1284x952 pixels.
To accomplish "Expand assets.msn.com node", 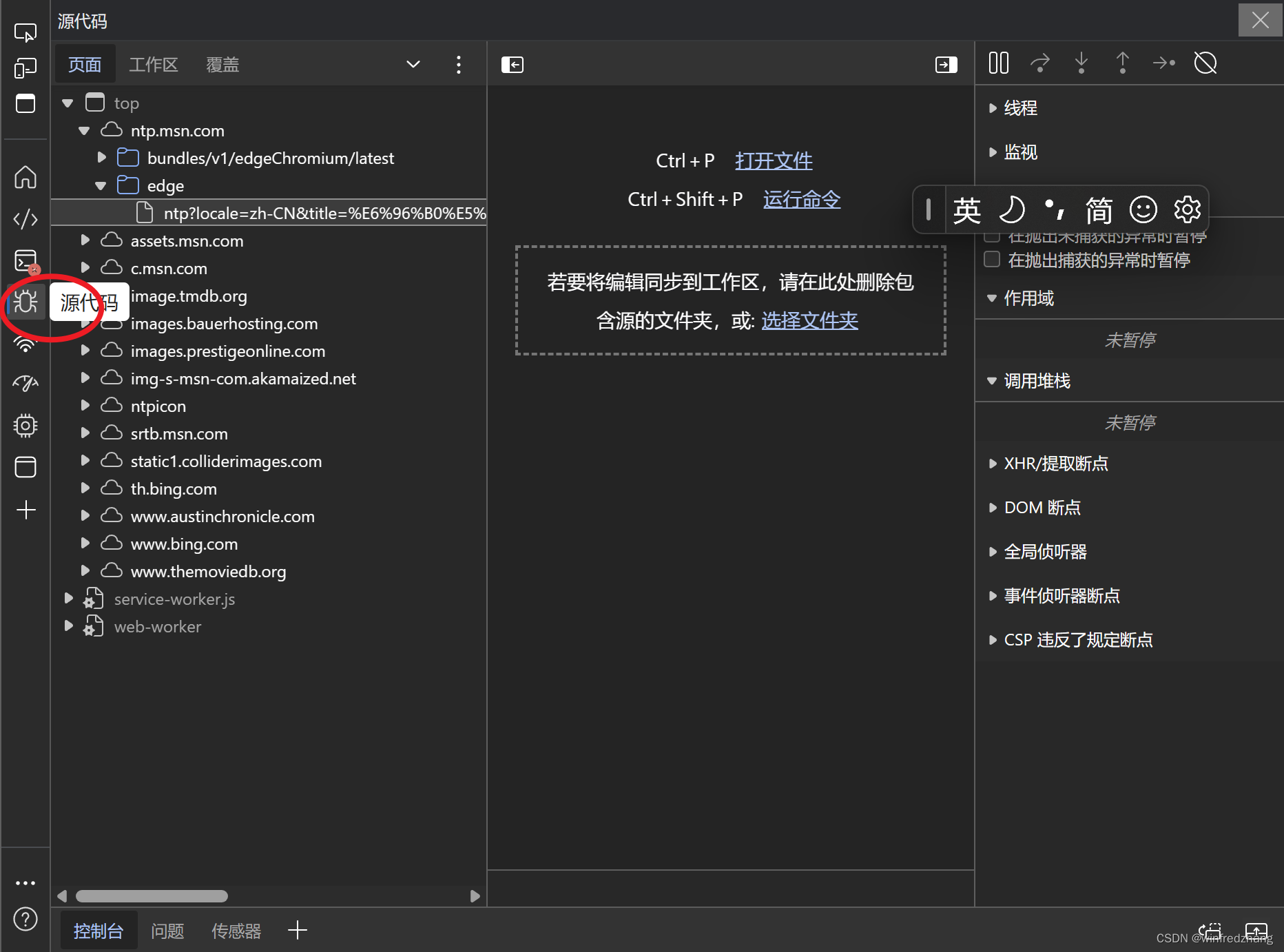I will (x=85, y=240).
